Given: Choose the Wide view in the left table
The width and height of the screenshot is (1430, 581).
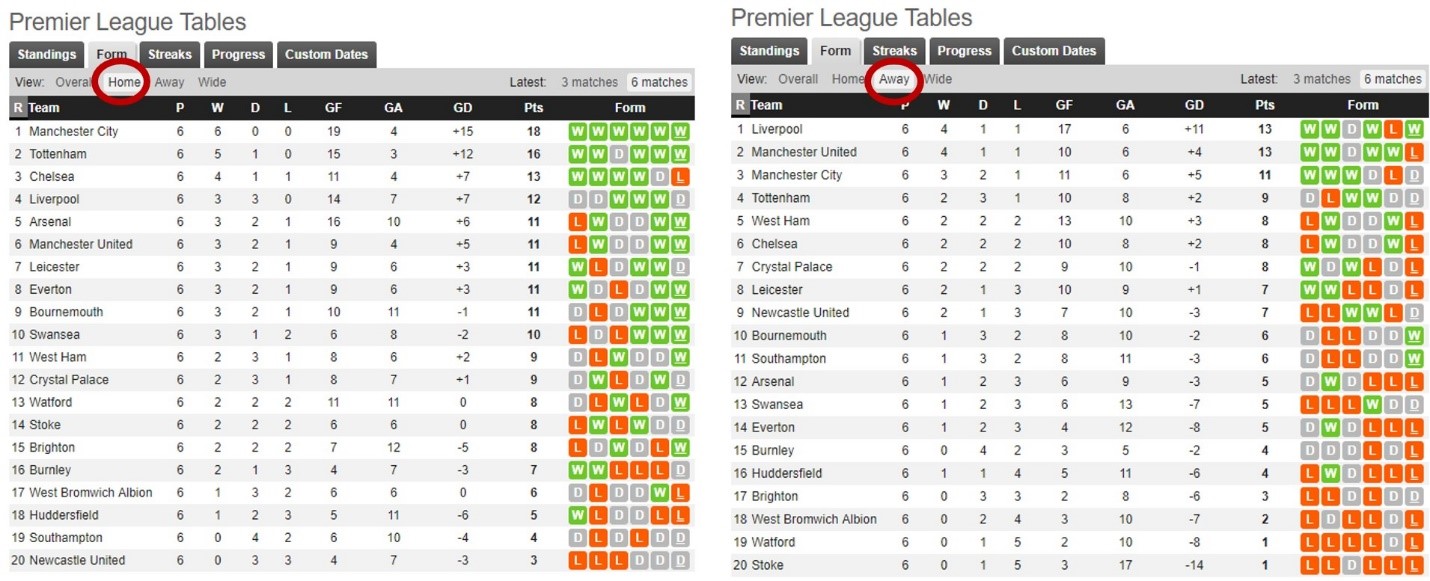Looking at the screenshot, I should (x=212, y=82).
